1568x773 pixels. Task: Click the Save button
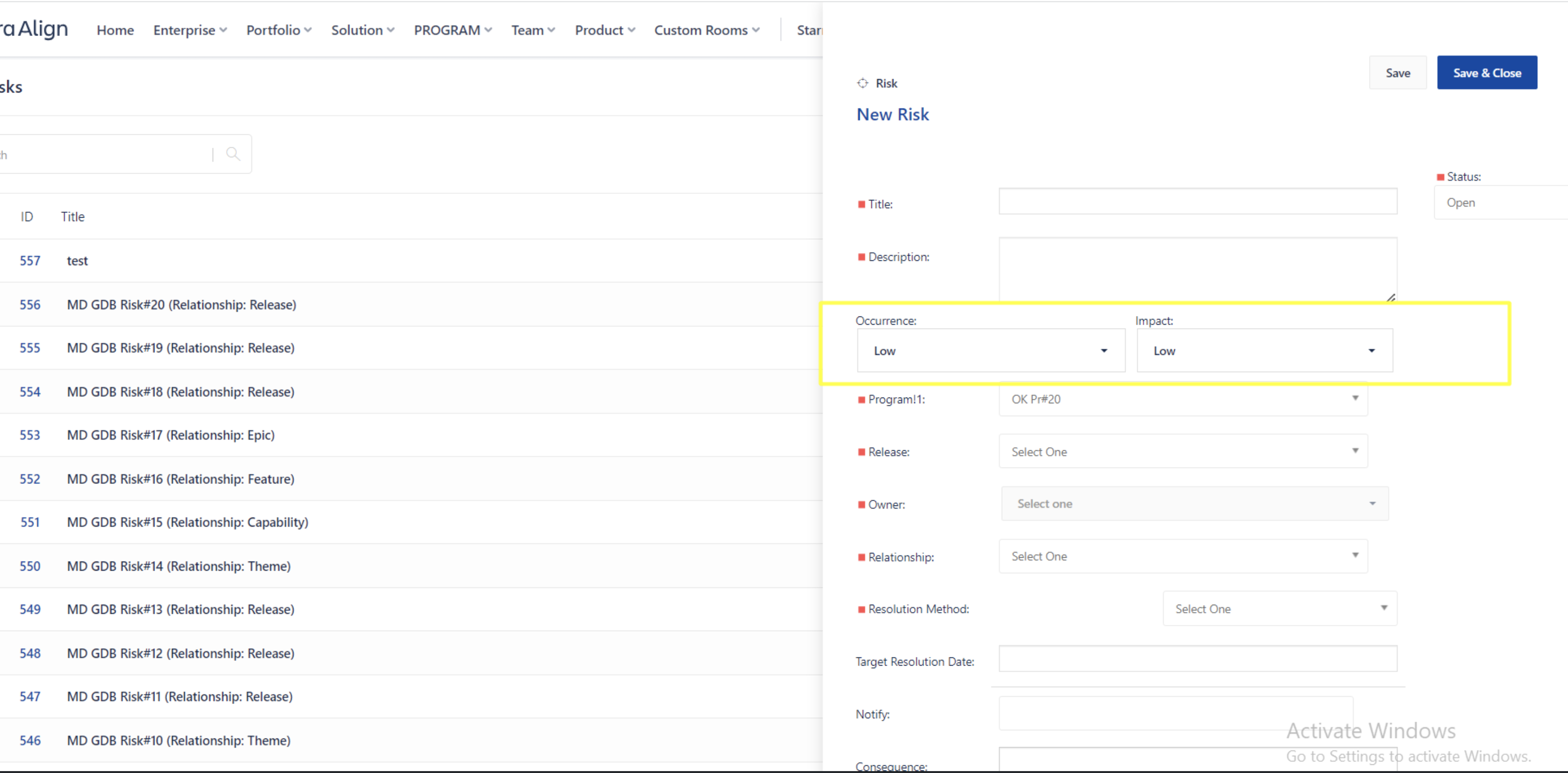click(1398, 73)
